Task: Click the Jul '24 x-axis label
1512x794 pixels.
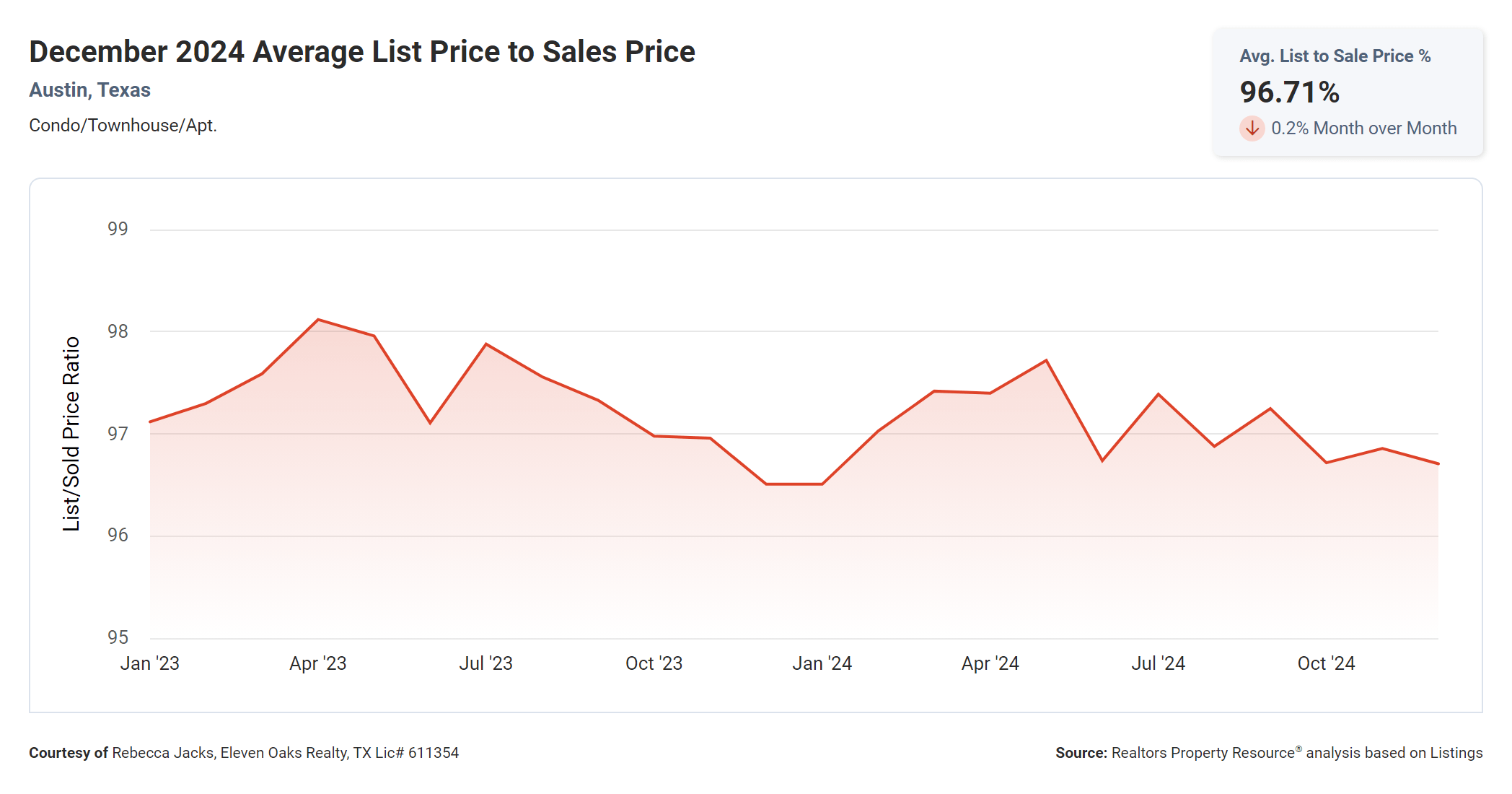Action: (1158, 663)
